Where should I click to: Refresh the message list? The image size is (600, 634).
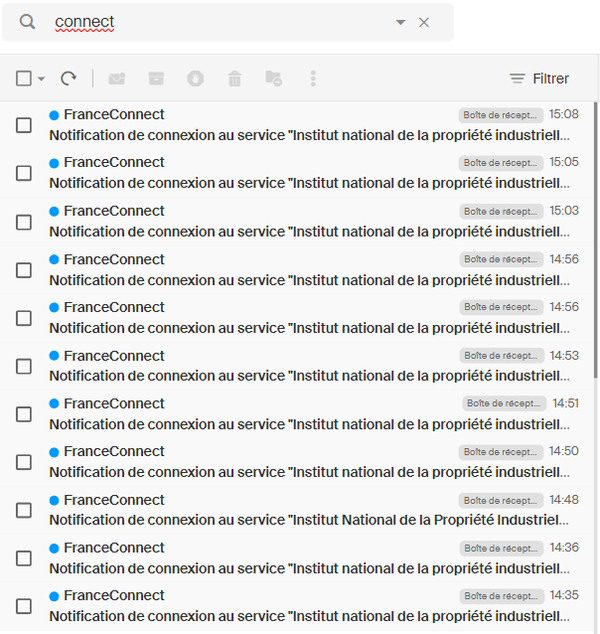(x=68, y=78)
